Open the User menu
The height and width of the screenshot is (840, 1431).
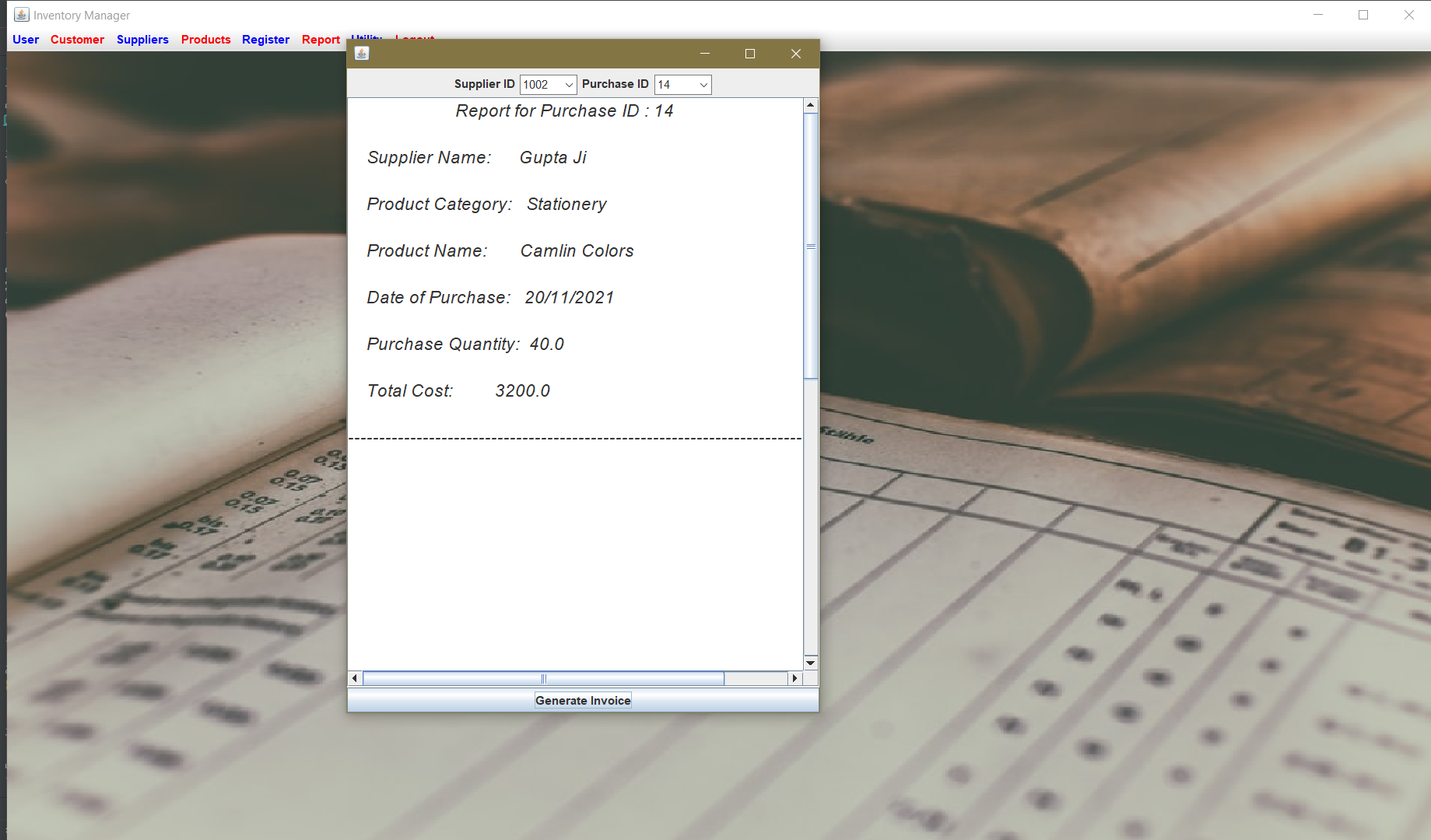click(25, 39)
